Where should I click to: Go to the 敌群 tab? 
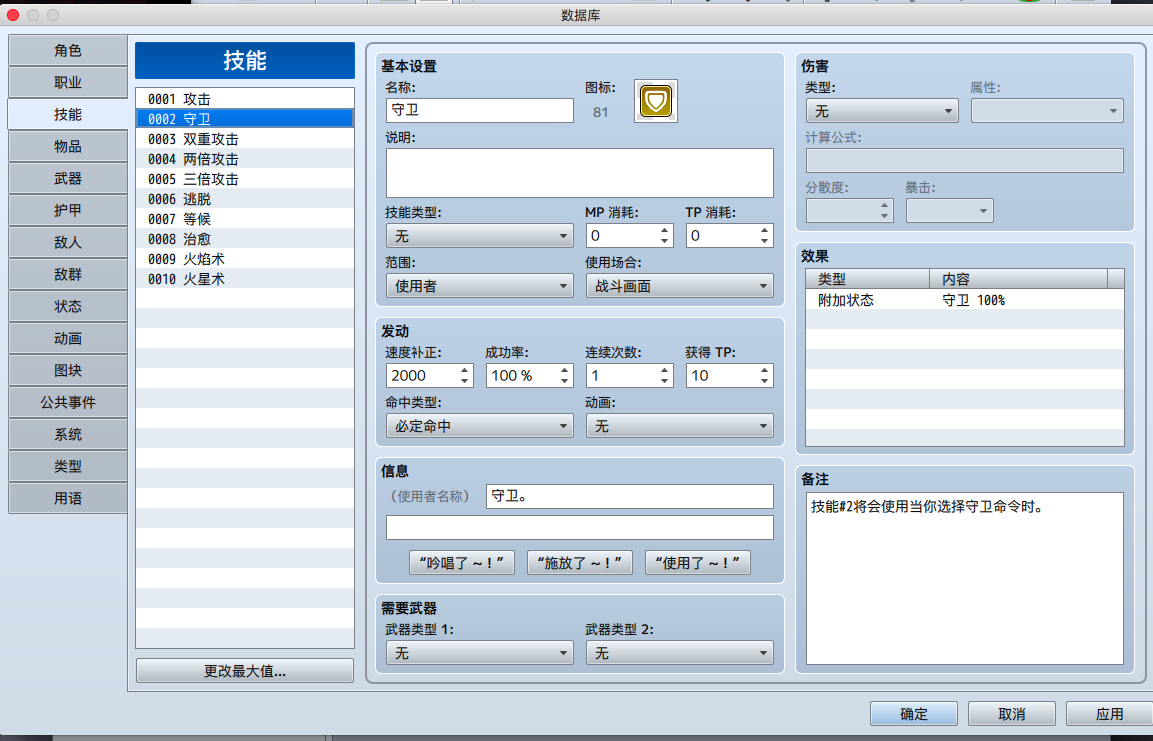(x=68, y=274)
